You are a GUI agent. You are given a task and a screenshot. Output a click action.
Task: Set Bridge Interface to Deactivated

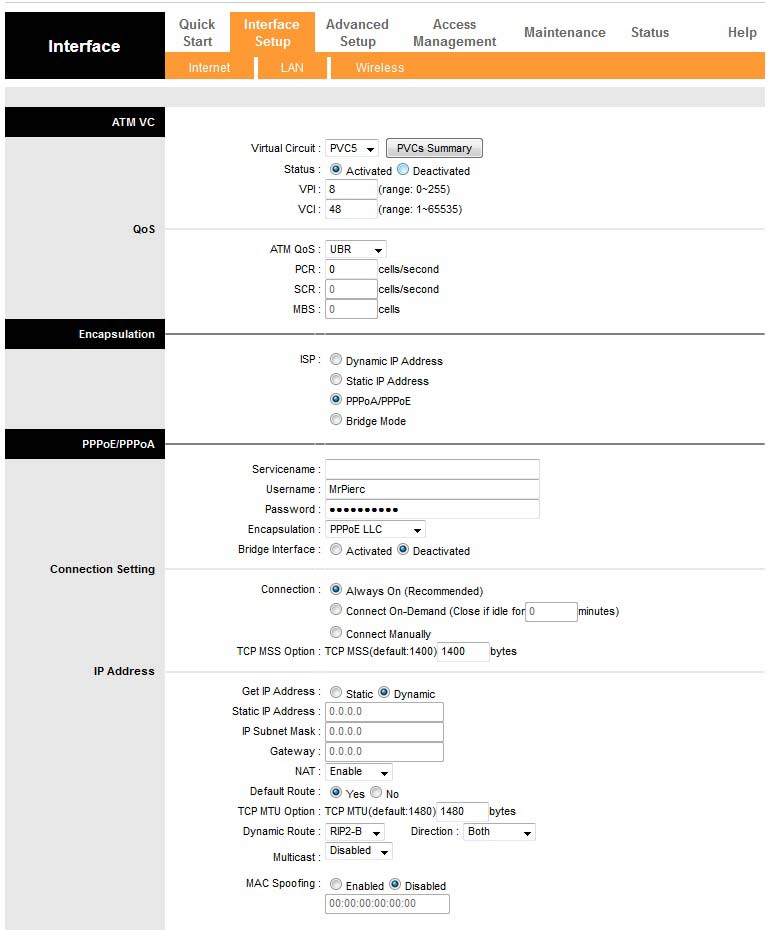coord(403,549)
